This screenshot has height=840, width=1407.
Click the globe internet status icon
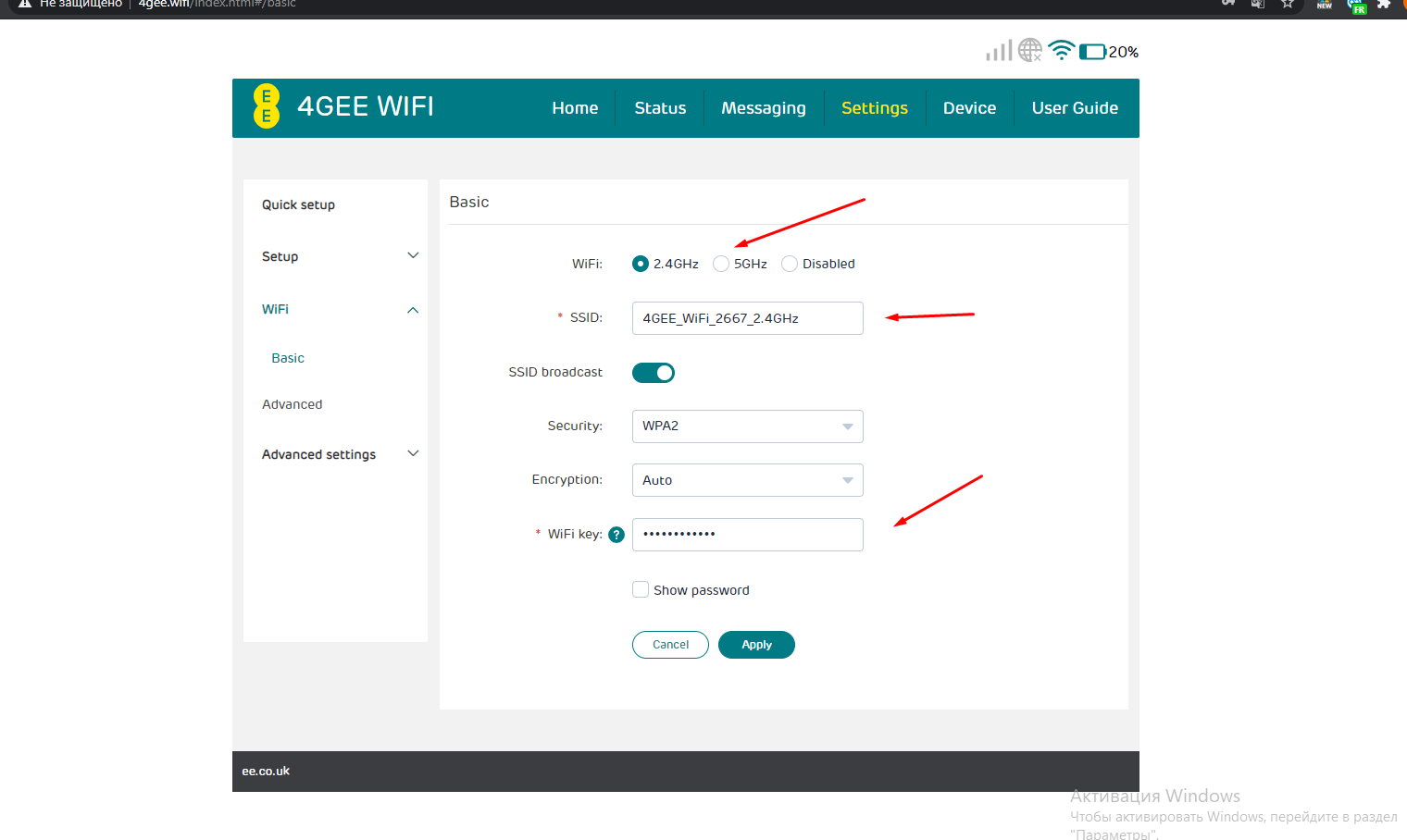click(1029, 50)
